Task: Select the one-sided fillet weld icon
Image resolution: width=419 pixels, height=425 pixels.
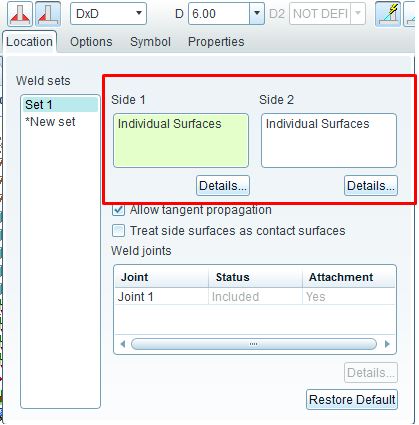Action: (x=48, y=14)
